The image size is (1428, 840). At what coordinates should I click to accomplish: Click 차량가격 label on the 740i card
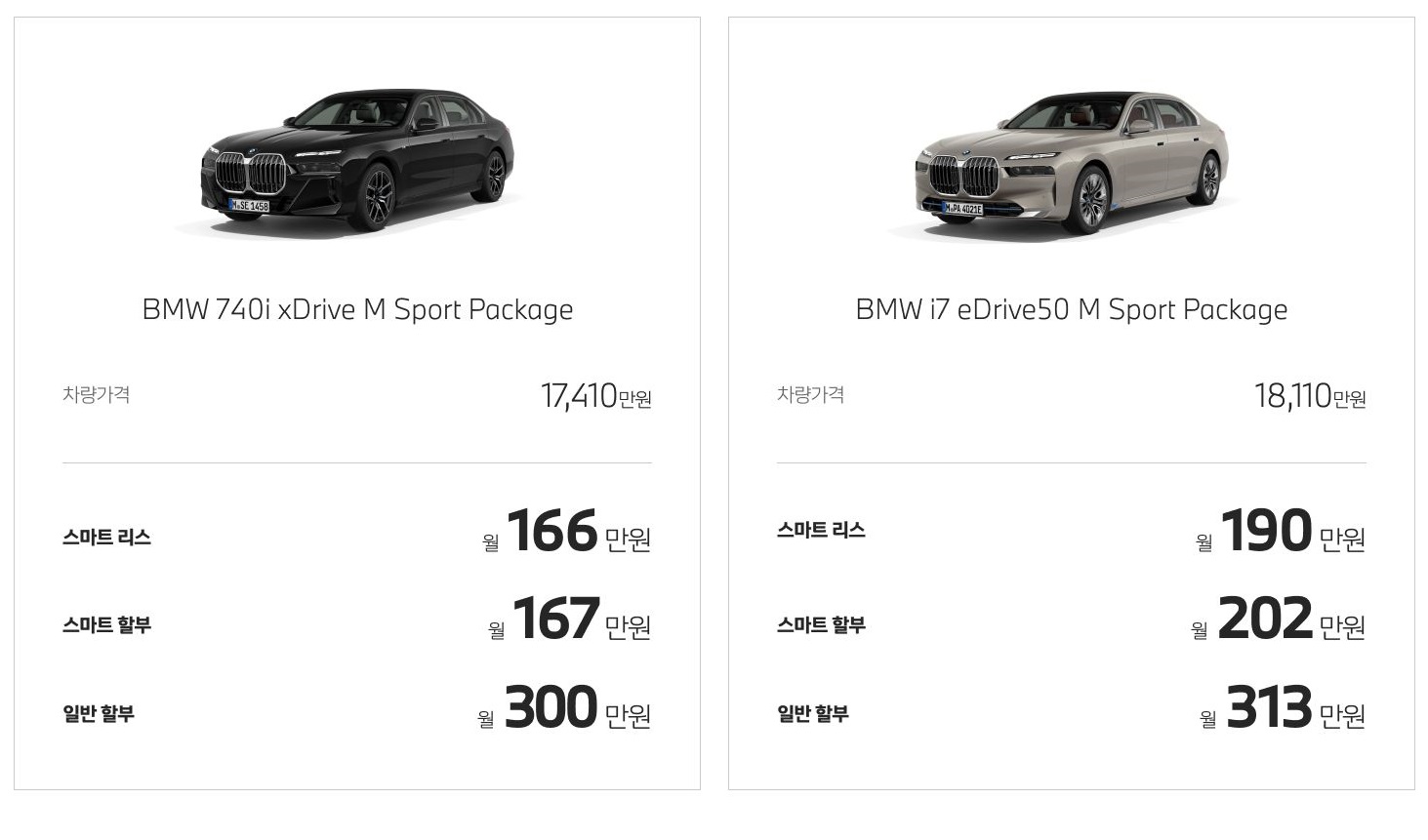click(97, 395)
